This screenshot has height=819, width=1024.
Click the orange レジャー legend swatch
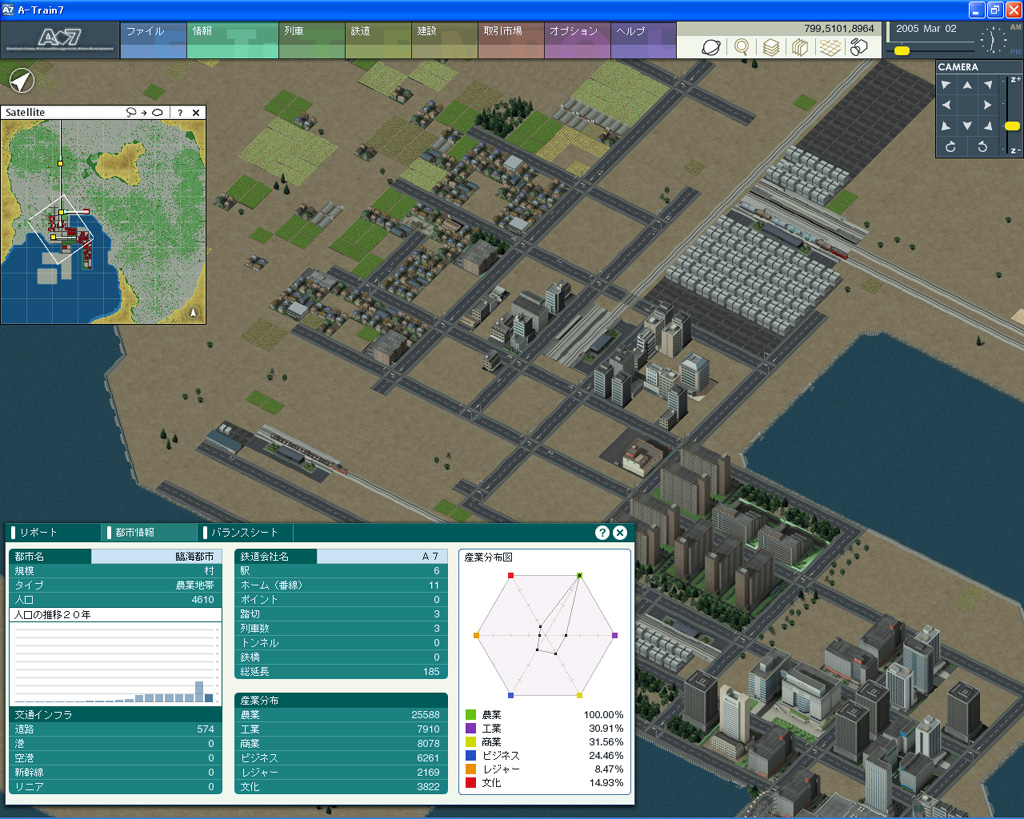[x=471, y=769]
